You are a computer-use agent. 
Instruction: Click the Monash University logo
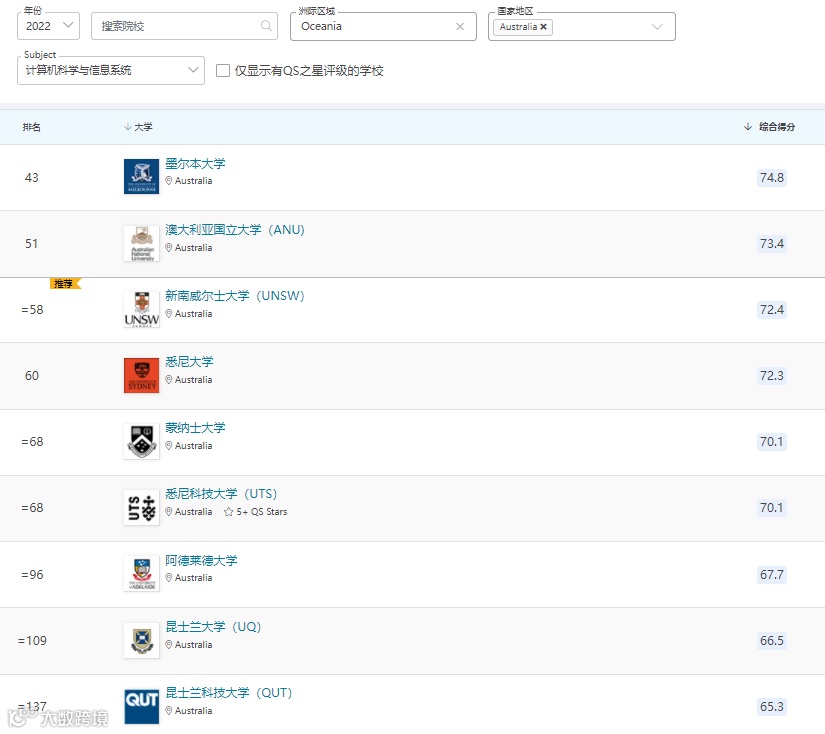(x=142, y=441)
